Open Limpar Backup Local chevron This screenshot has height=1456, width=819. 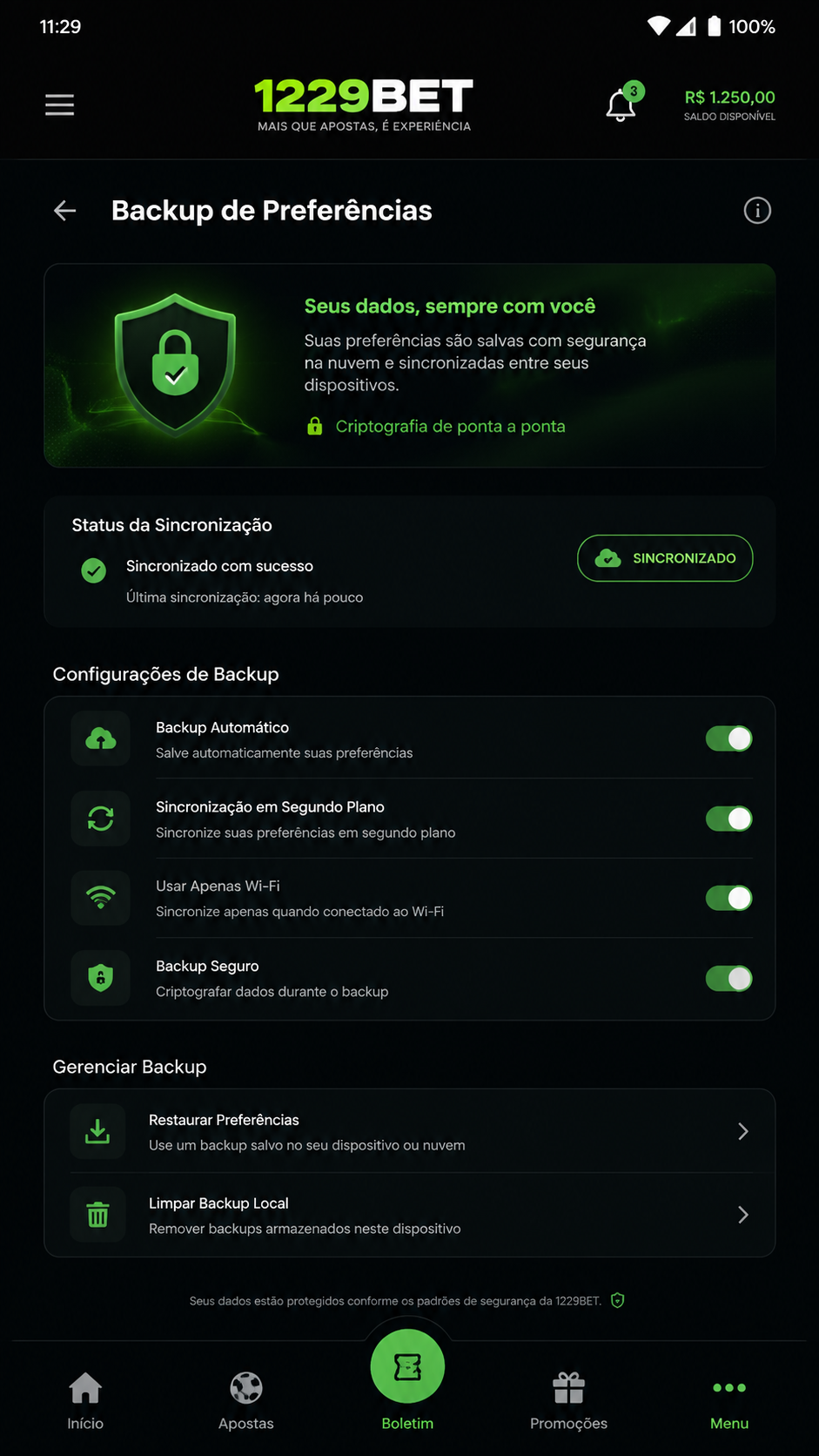[x=743, y=1215]
